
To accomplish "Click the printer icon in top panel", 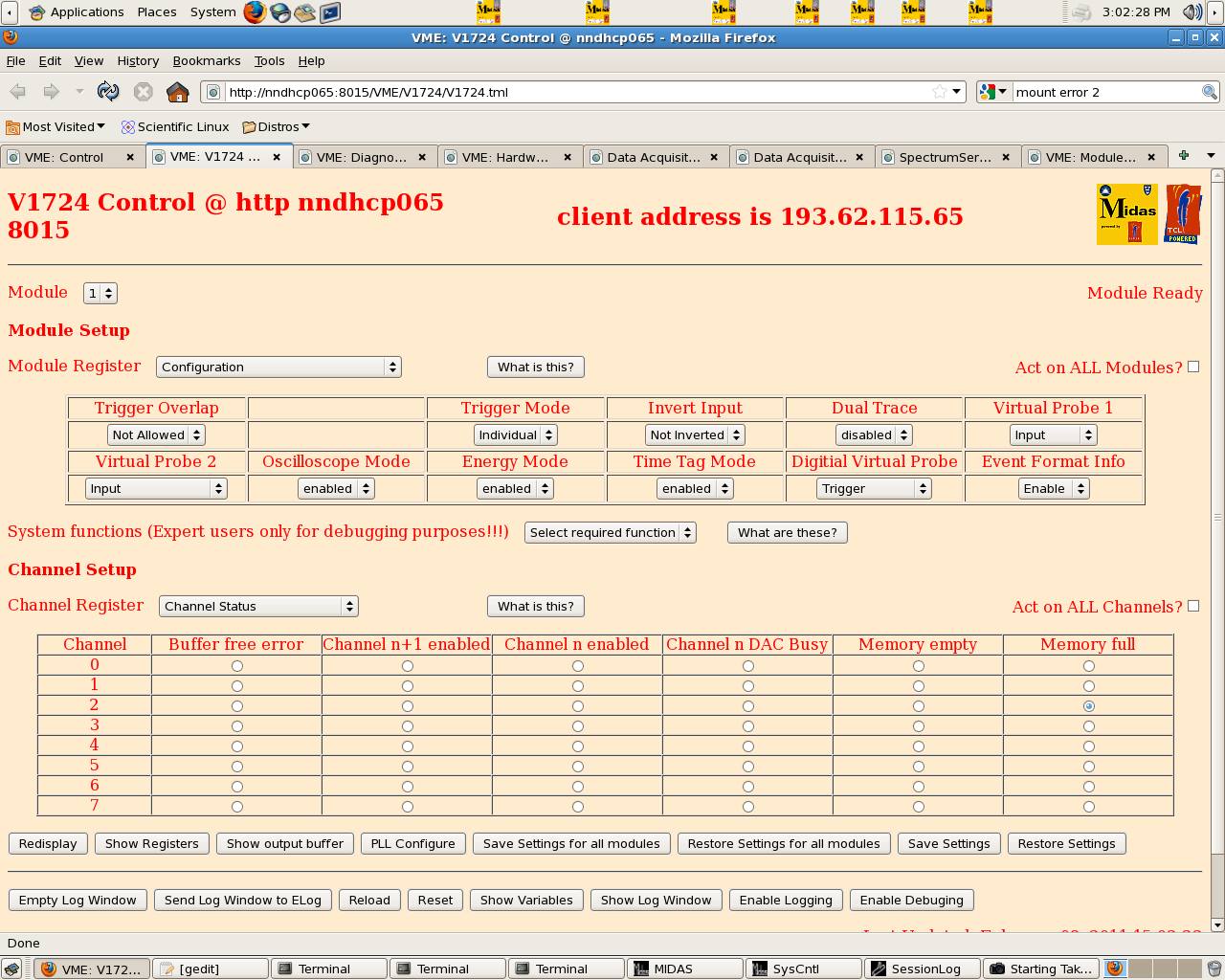I will 1081,11.
